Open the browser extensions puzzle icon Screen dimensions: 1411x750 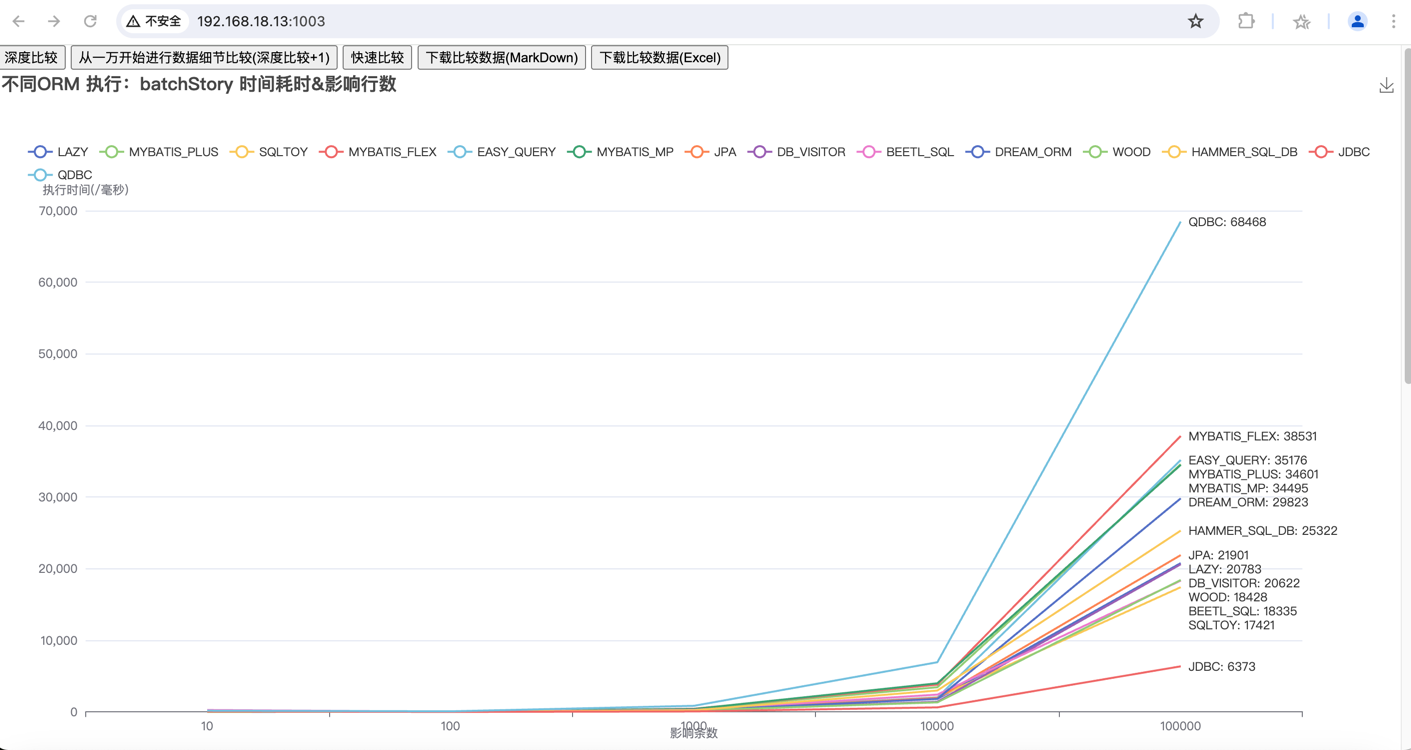1246,21
